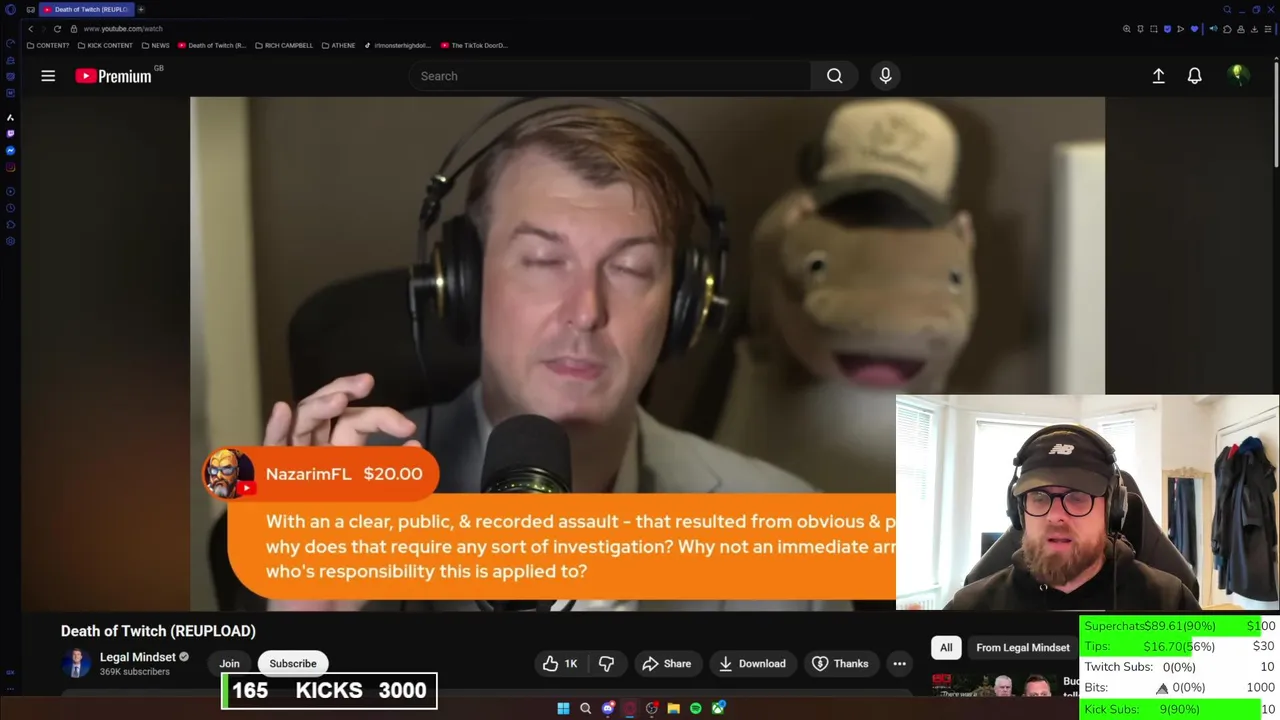The image size is (1280, 720).
Task: Open the browser downloads icon
Action: pos(1254,29)
